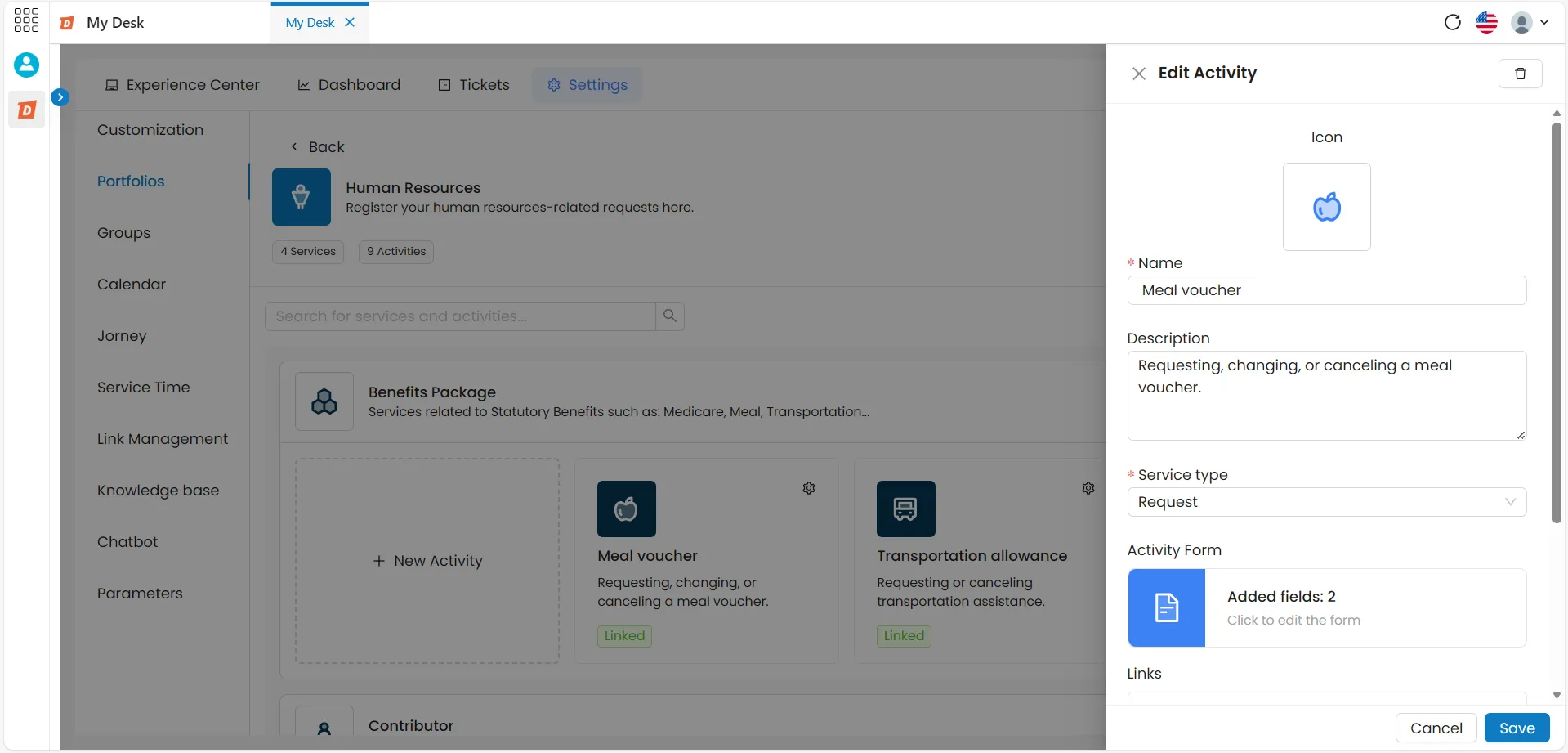Open user avatar account menu
The image size is (1568, 753).
(1529, 22)
